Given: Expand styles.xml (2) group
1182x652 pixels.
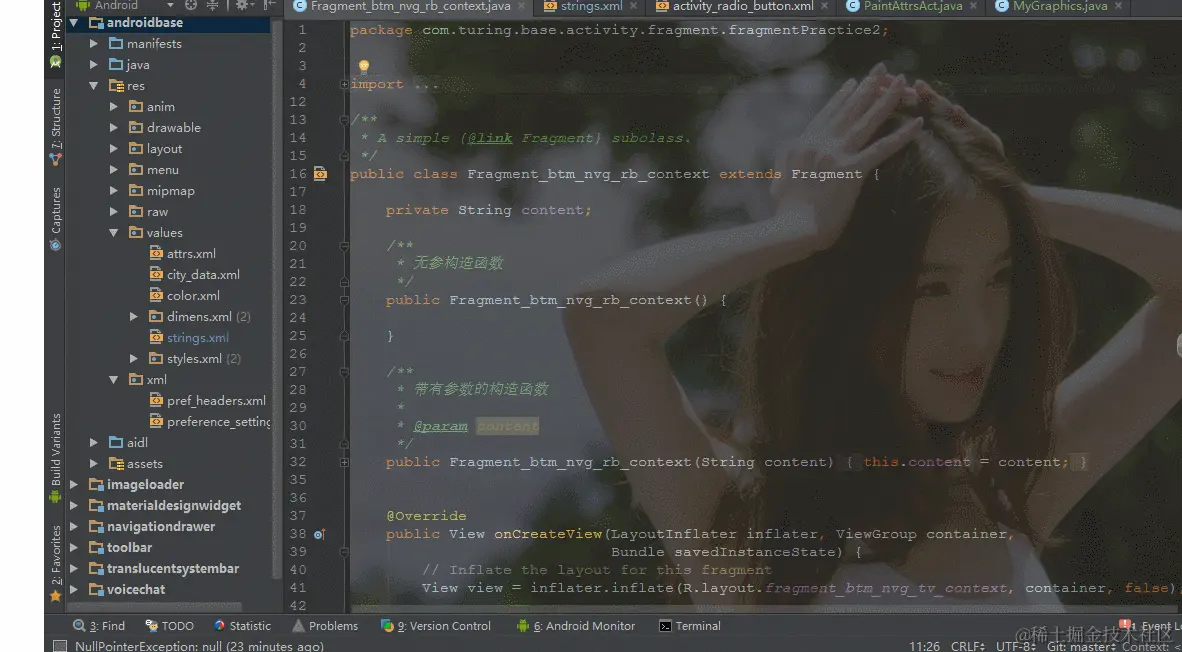Looking at the screenshot, I should click(133, 359).
